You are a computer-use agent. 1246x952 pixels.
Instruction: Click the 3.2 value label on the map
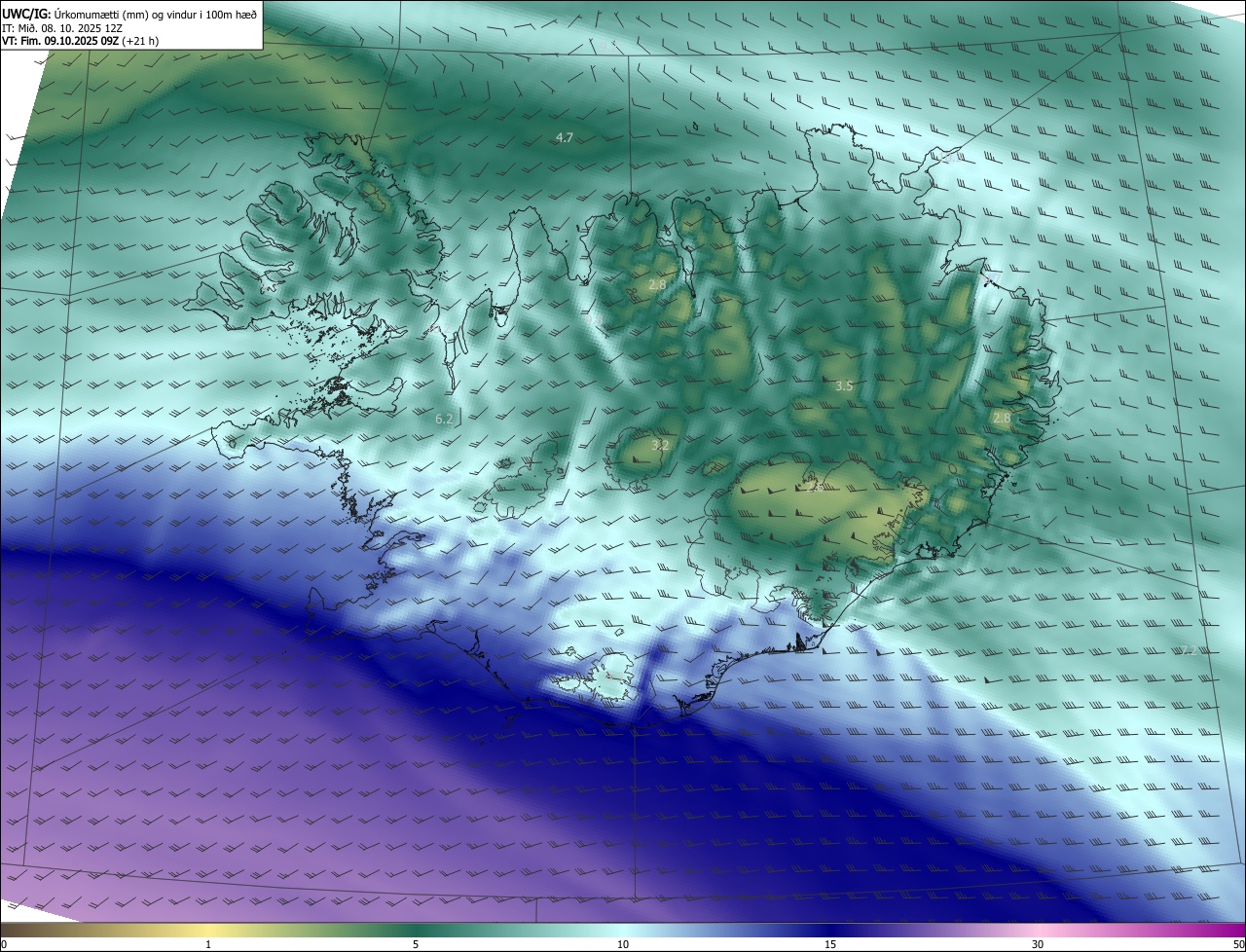(660, 444)
